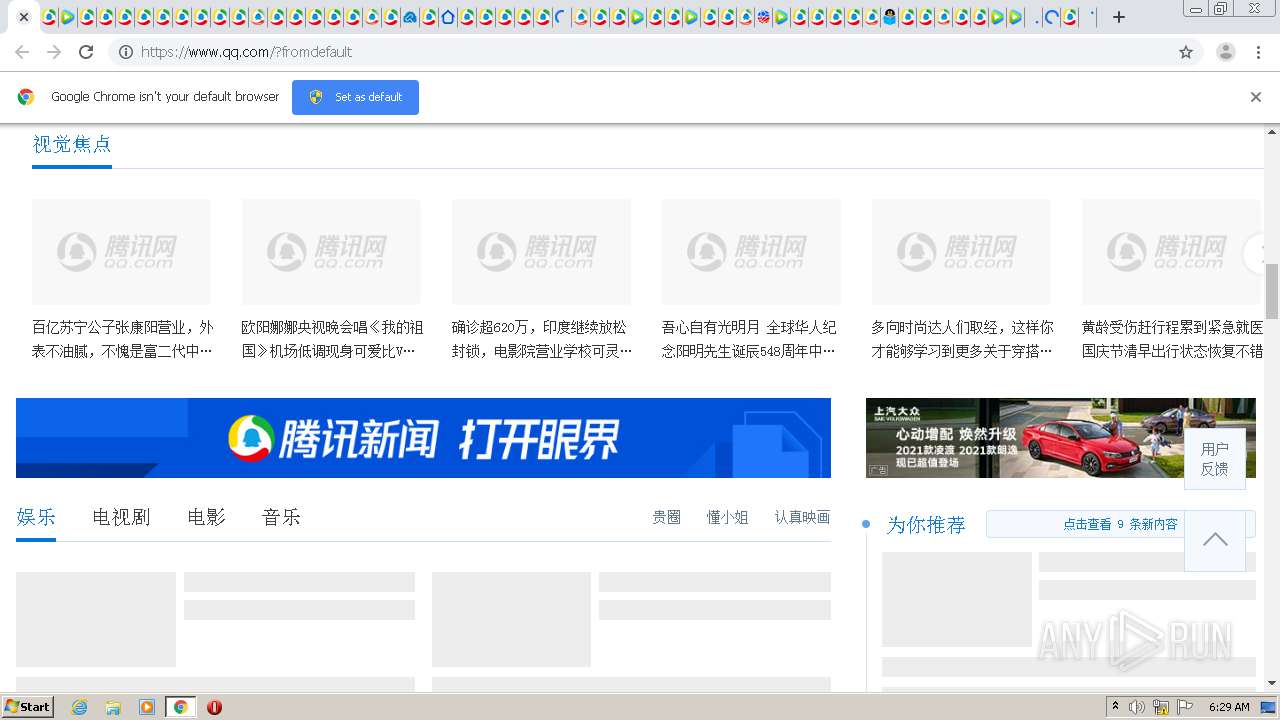Open the 用户反馈 feedback button
Image resolution: width=1280 pixels, height=720 pixels.
(x=1215, y=459)
